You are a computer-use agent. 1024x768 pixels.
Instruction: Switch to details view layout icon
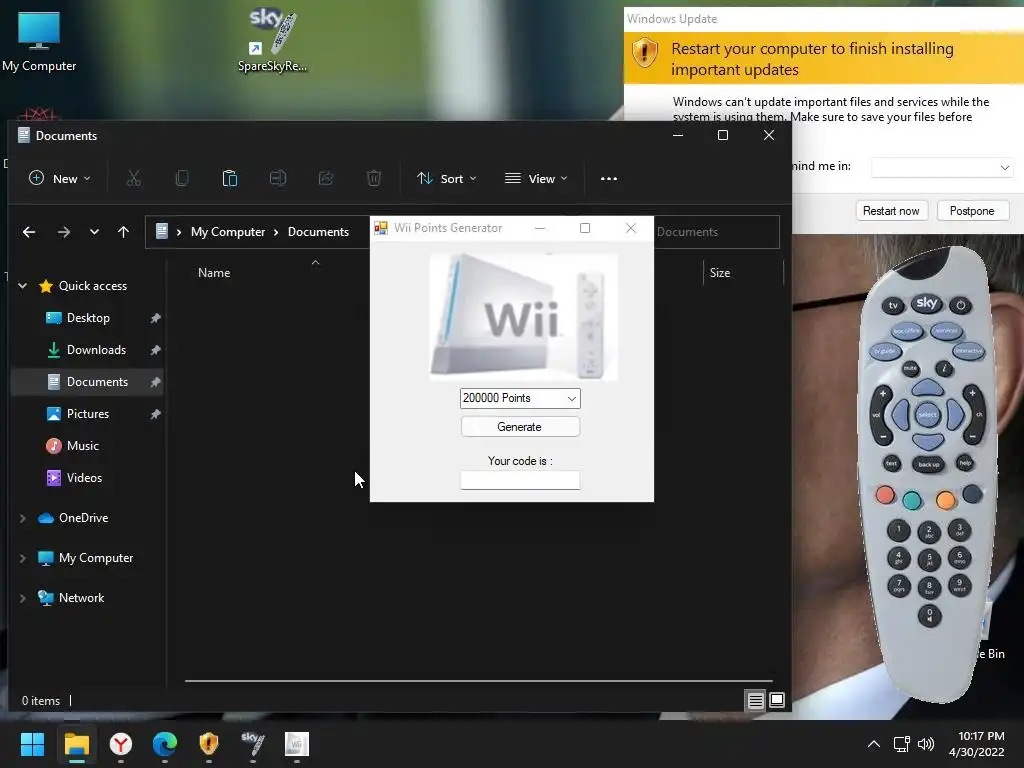[756, 701]
